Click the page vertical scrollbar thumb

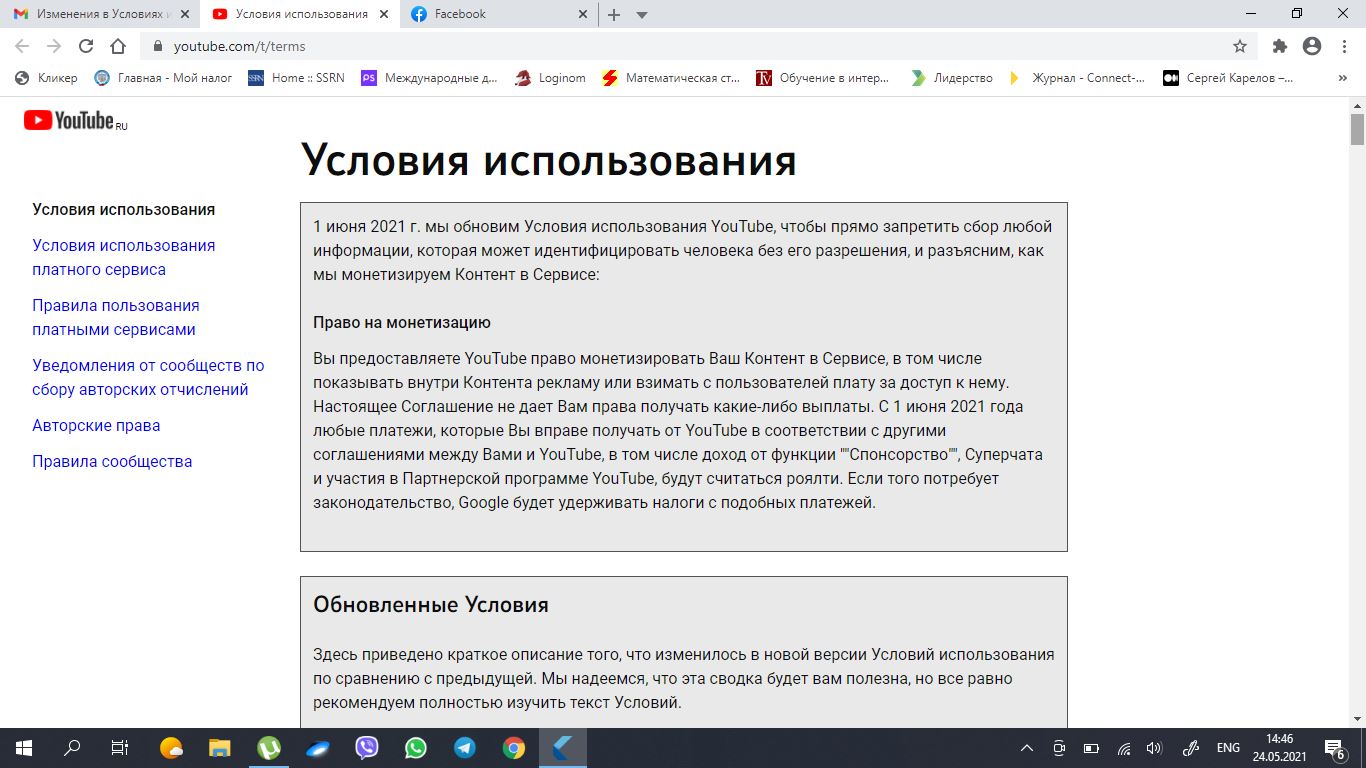[x=1357, y=130]
